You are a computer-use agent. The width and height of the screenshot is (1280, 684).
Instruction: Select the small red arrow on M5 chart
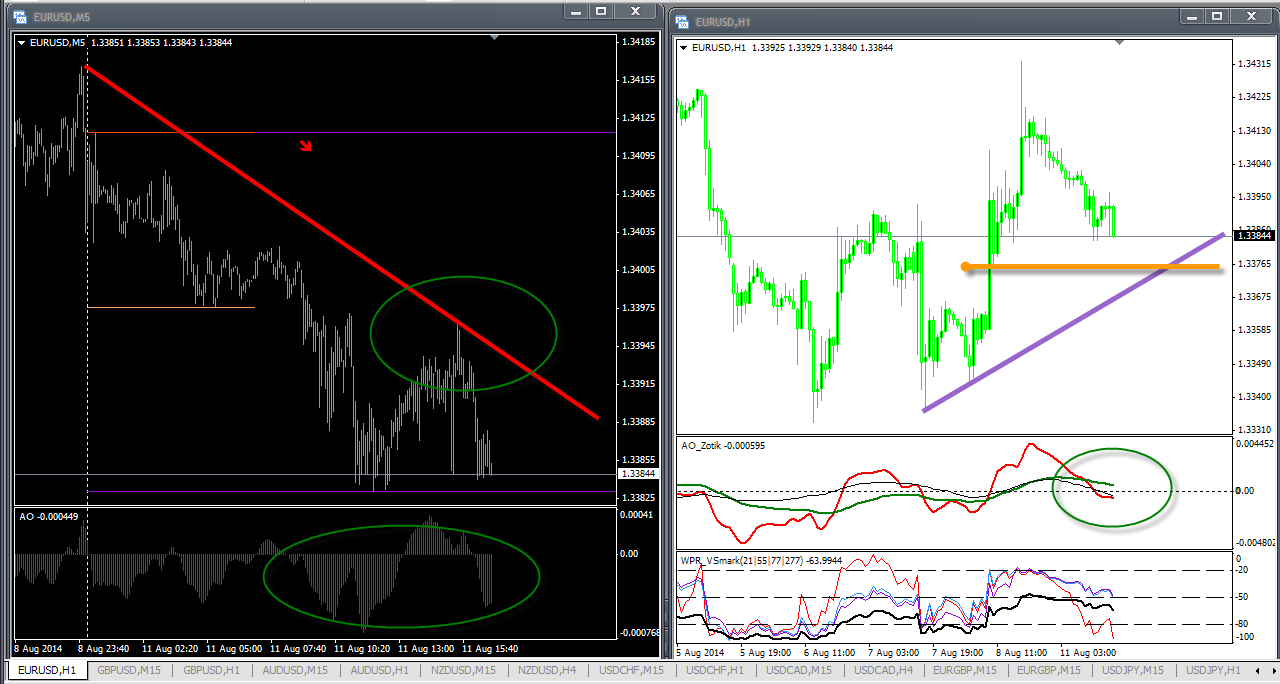[307, 147]
